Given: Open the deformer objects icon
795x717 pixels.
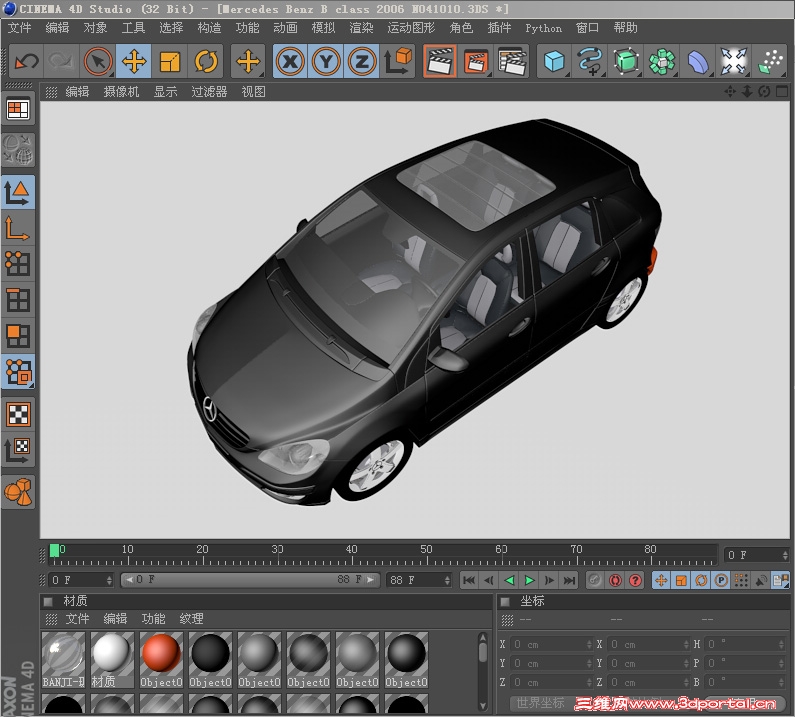Looking at the screenshot, I should click(698, 61).
